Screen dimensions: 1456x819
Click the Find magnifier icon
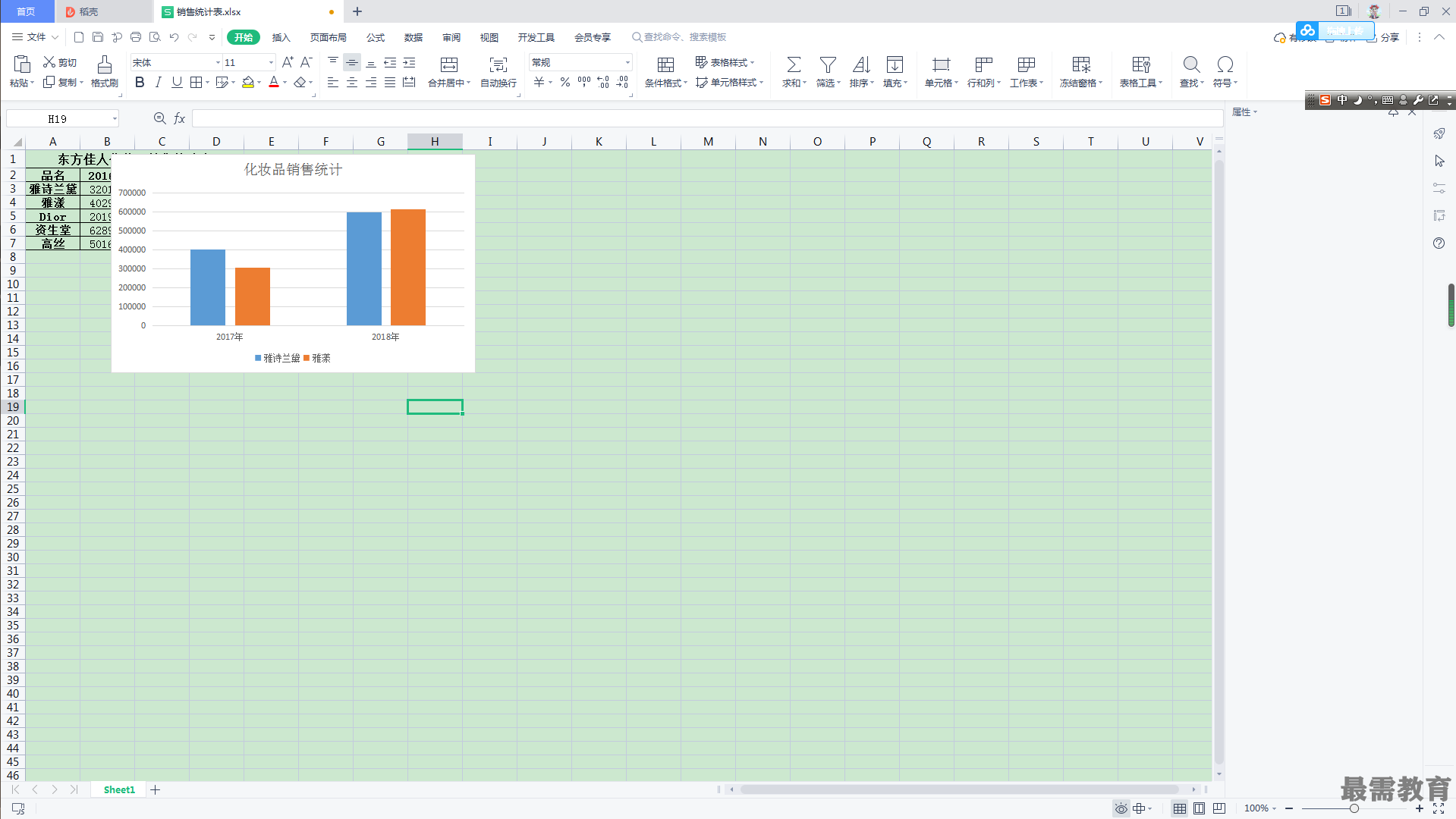(1191, 64)
